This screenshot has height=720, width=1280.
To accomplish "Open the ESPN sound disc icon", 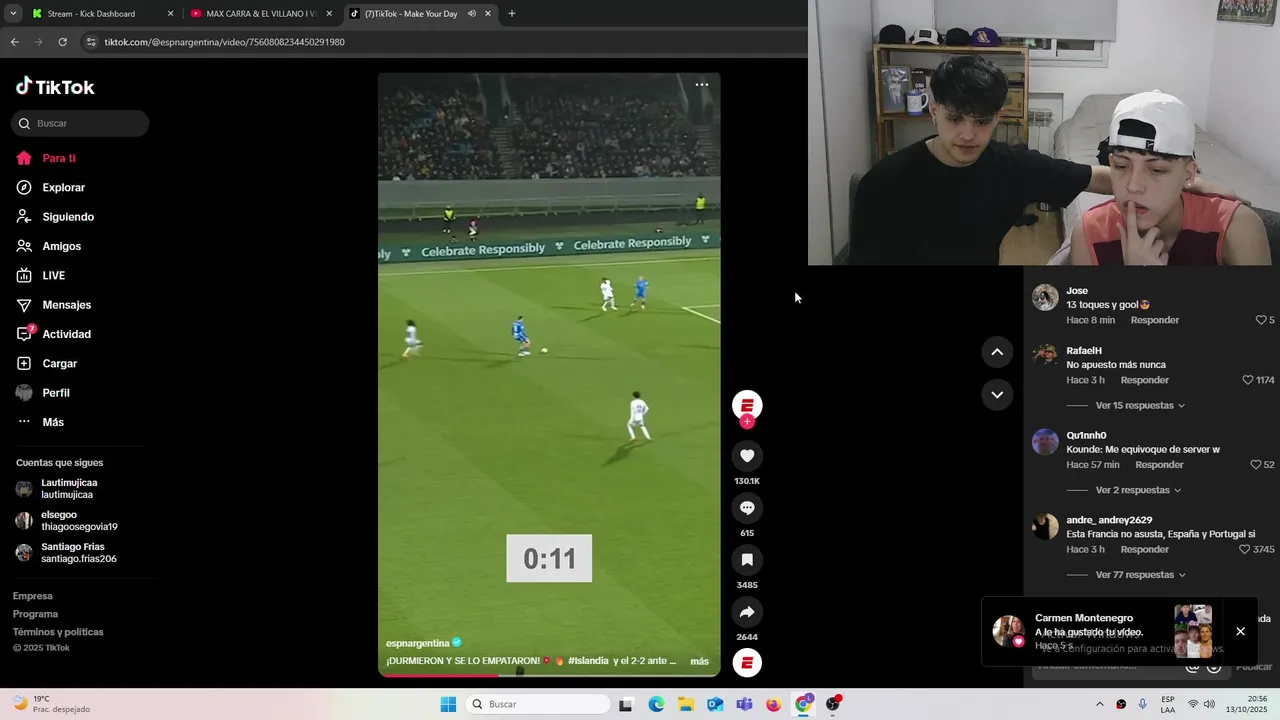I will point(747,663).
